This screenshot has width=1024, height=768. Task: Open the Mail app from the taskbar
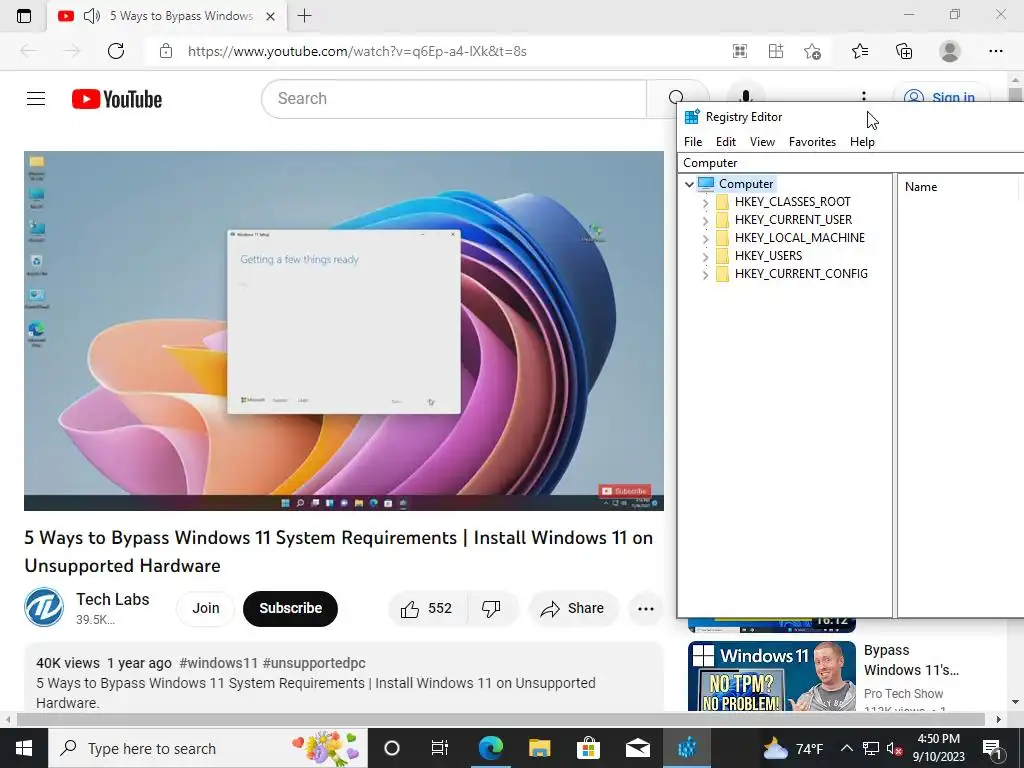[637, 748]
